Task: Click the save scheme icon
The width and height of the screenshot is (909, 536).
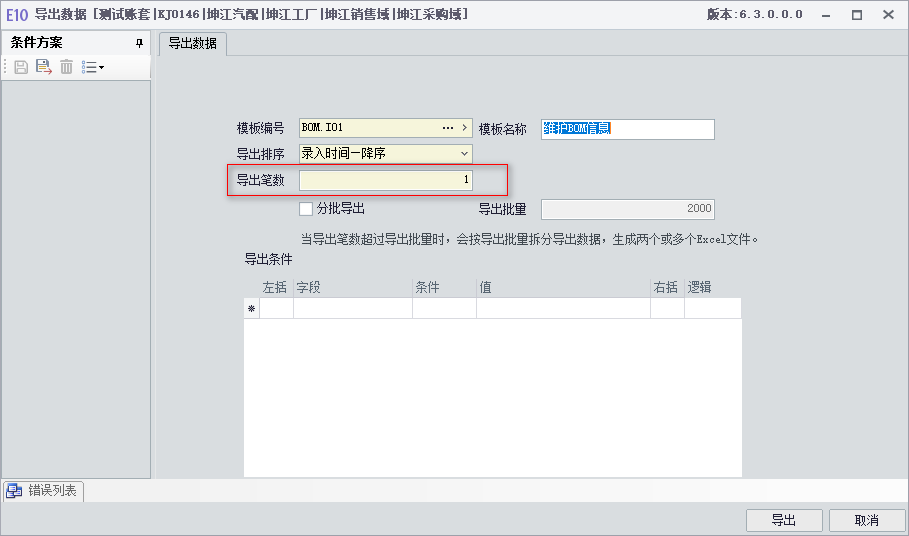Action: (x=21, y=67)
